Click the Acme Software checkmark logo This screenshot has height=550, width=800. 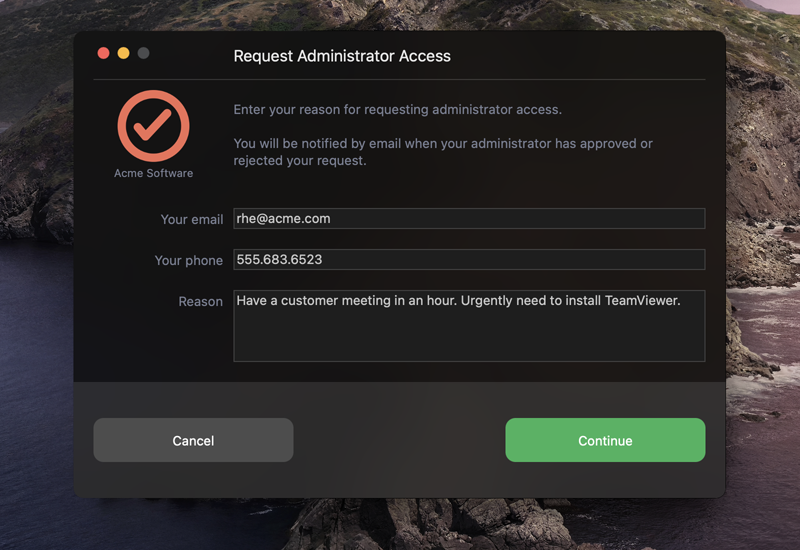(x=153, y=126)
